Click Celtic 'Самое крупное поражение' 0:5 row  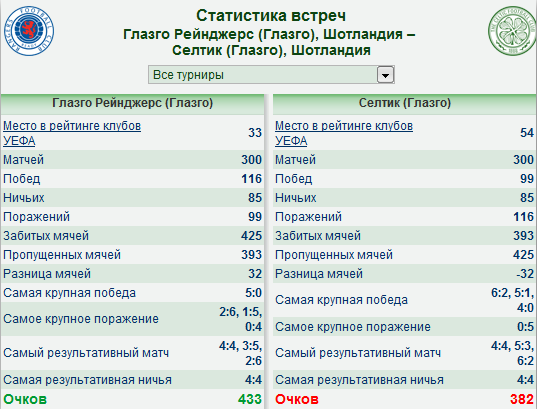click(405, 326)
